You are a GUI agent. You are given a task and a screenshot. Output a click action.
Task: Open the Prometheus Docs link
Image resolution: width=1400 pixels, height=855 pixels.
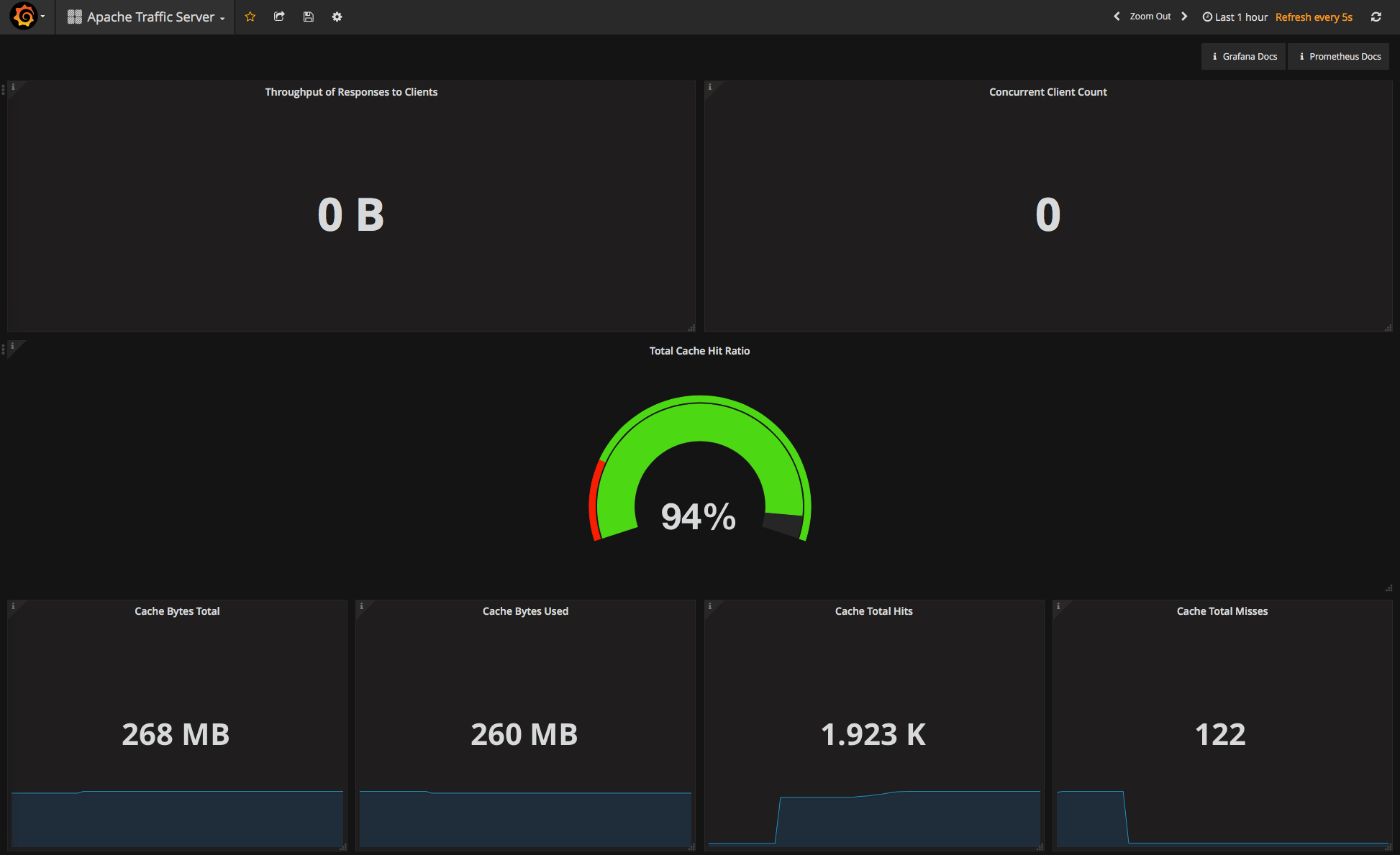(x=1338, y=56)
